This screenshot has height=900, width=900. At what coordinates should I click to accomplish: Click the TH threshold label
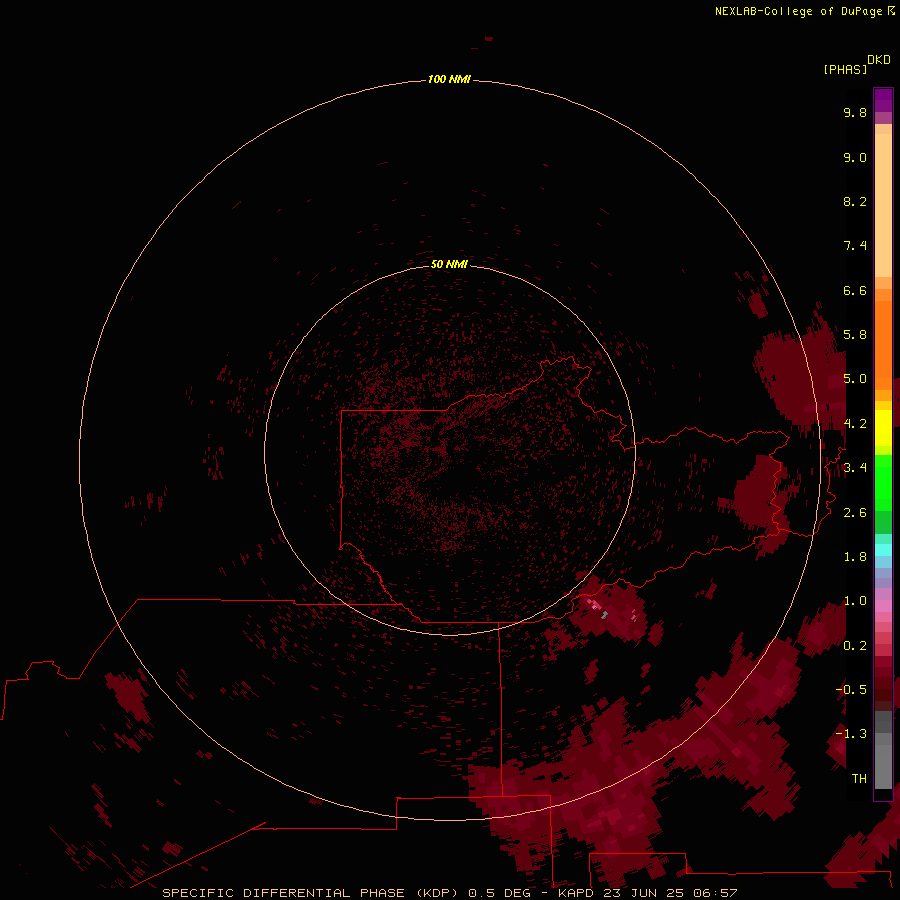pos(859,779)
